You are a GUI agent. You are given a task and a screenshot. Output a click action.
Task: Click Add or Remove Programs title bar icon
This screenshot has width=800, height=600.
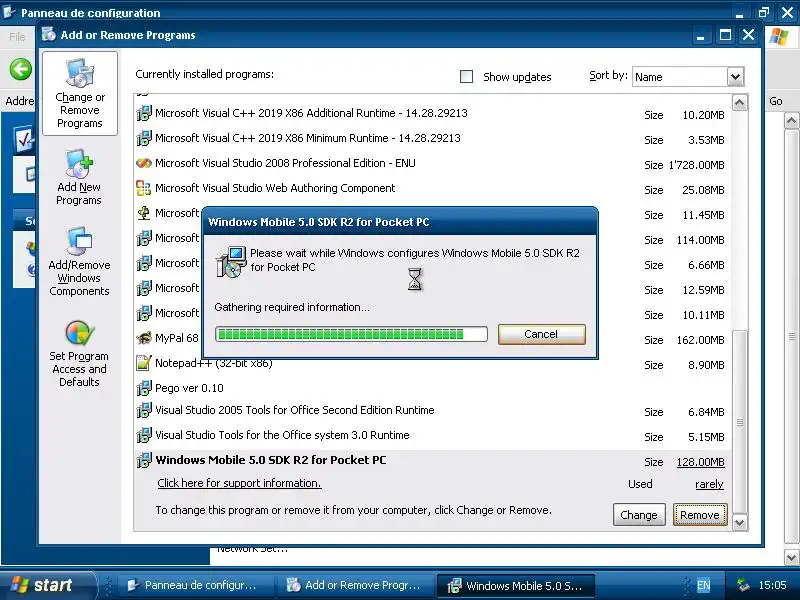pos(49,34)
